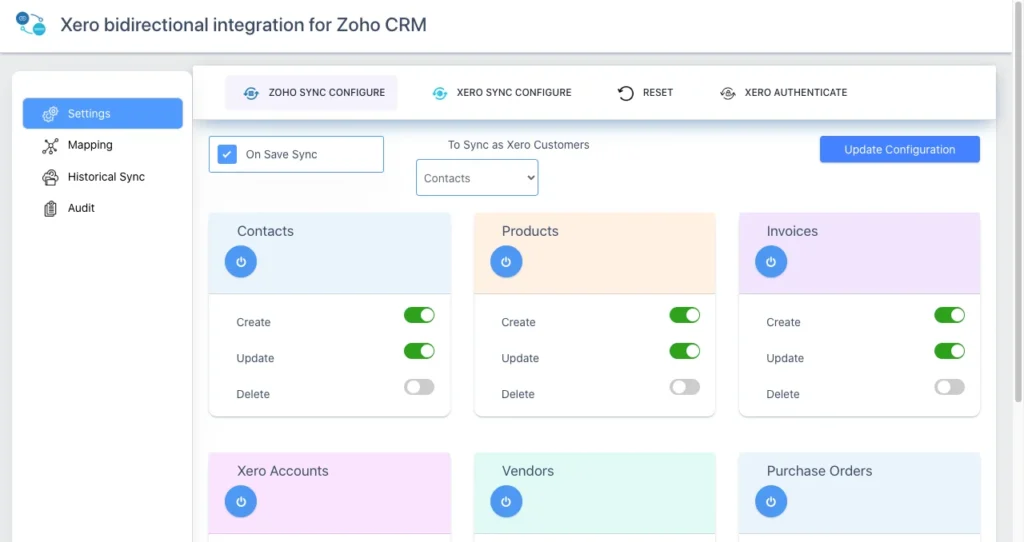This screenshot has width=1024, height=542.
Task: Click the page title 'Xero bidirectional integration'
Action: (244, 25)
